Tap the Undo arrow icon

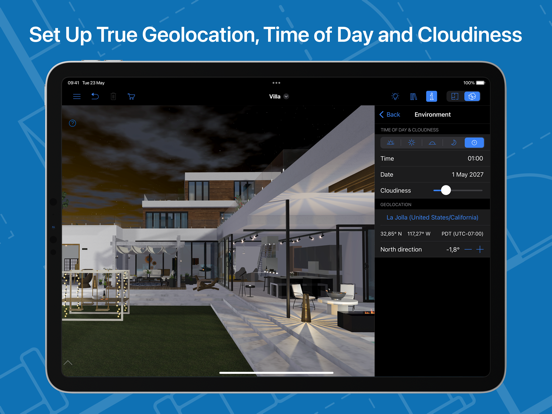click(95, 96)
